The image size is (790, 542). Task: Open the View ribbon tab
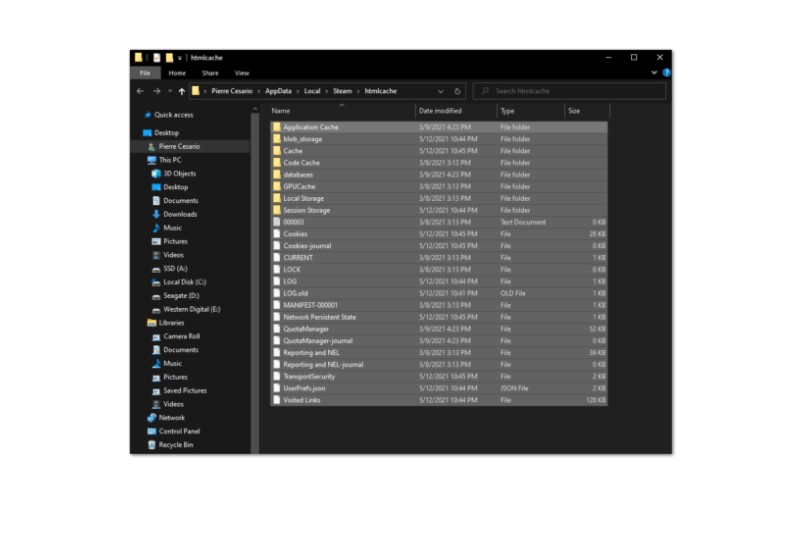tap(242, 73)
